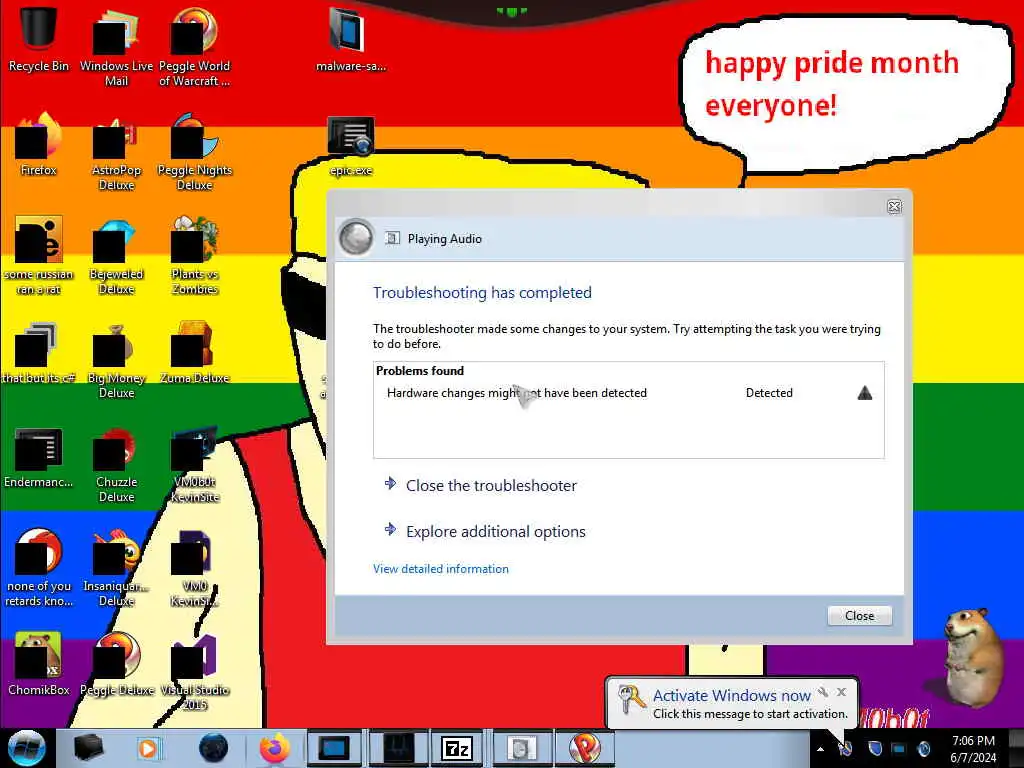Viewport: 1024px width, 768px height.
Task: Click the warning triangle icon in Problems found
Action: tap(865, 392)
